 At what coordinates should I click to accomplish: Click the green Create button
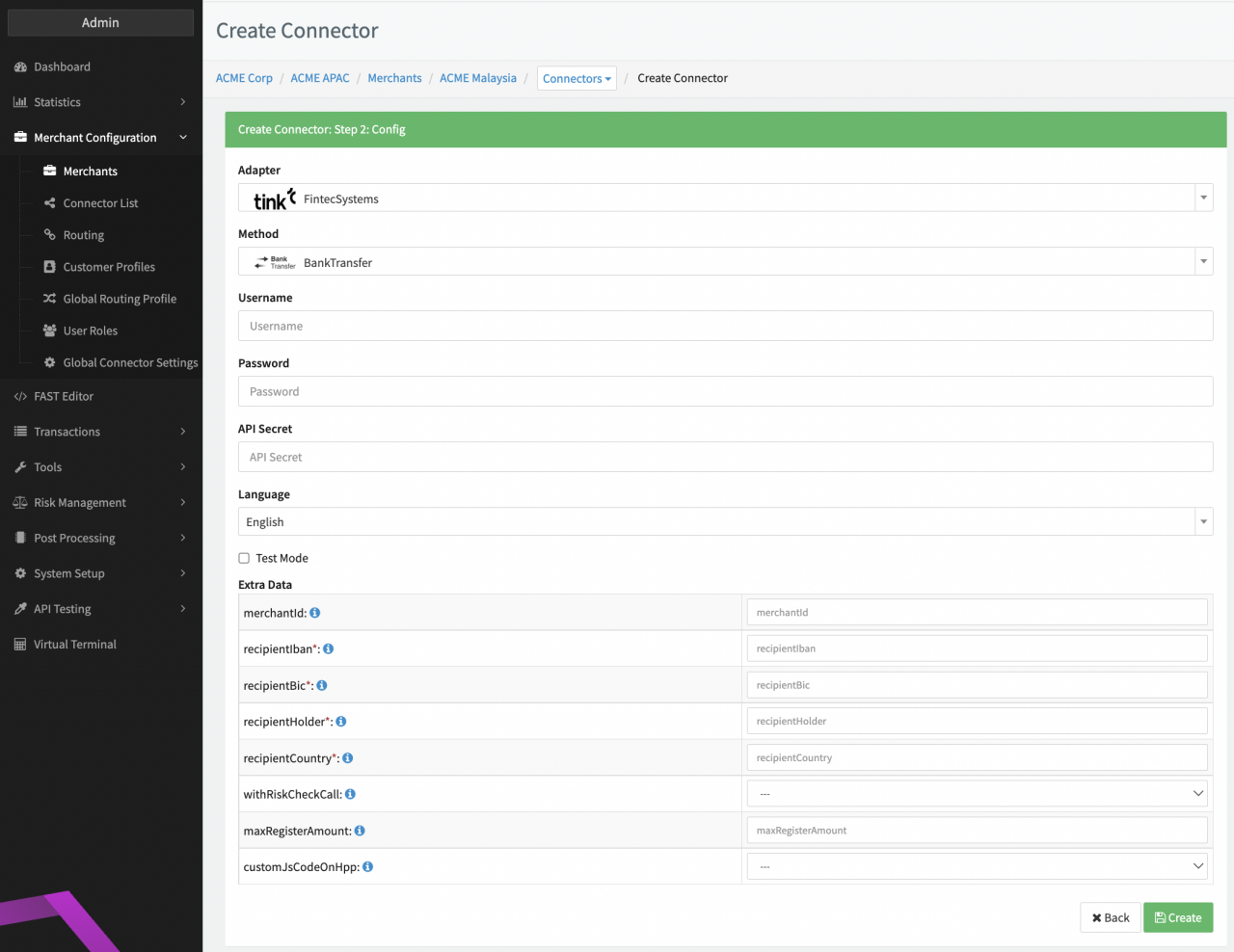1177,918
